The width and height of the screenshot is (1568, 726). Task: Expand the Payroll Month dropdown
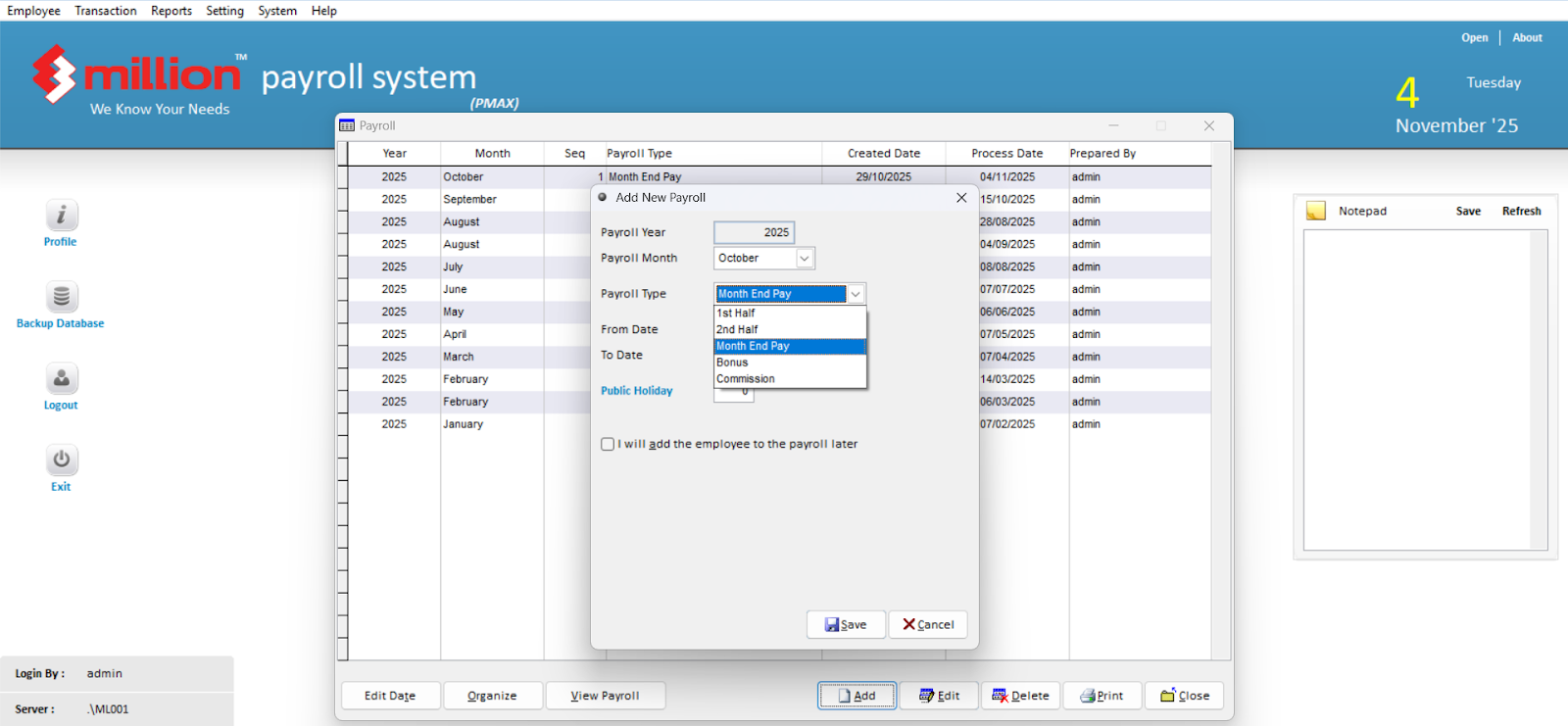(805, 259)
